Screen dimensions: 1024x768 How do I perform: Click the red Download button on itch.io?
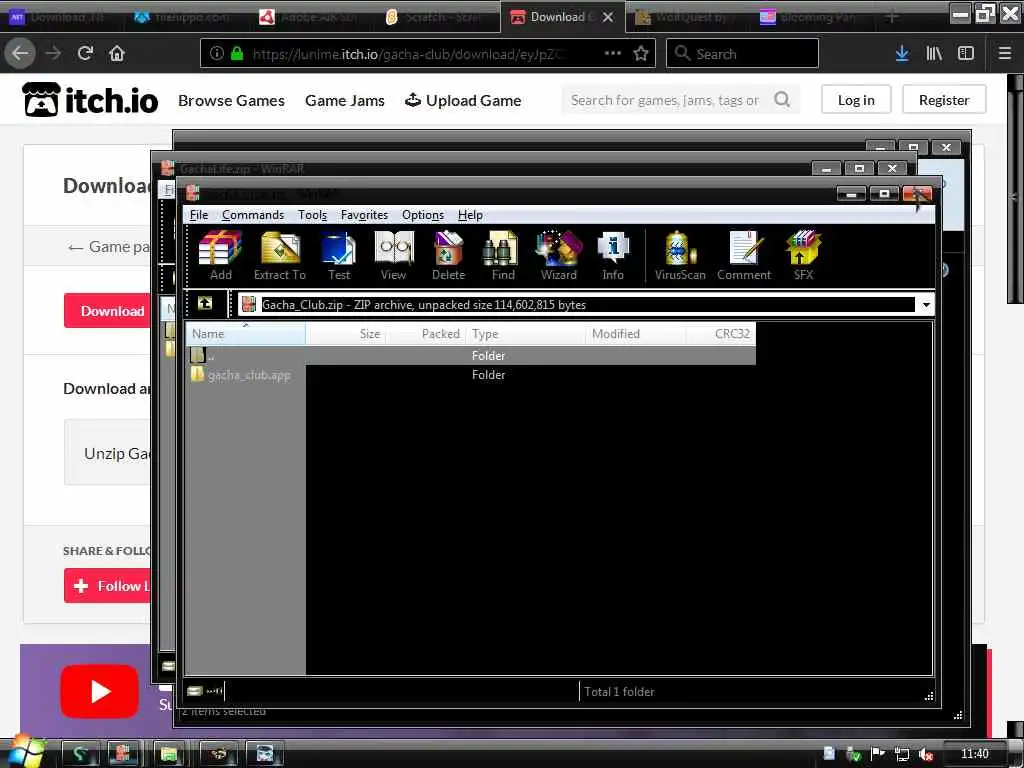pyautogui.click(x=108, y=311)
